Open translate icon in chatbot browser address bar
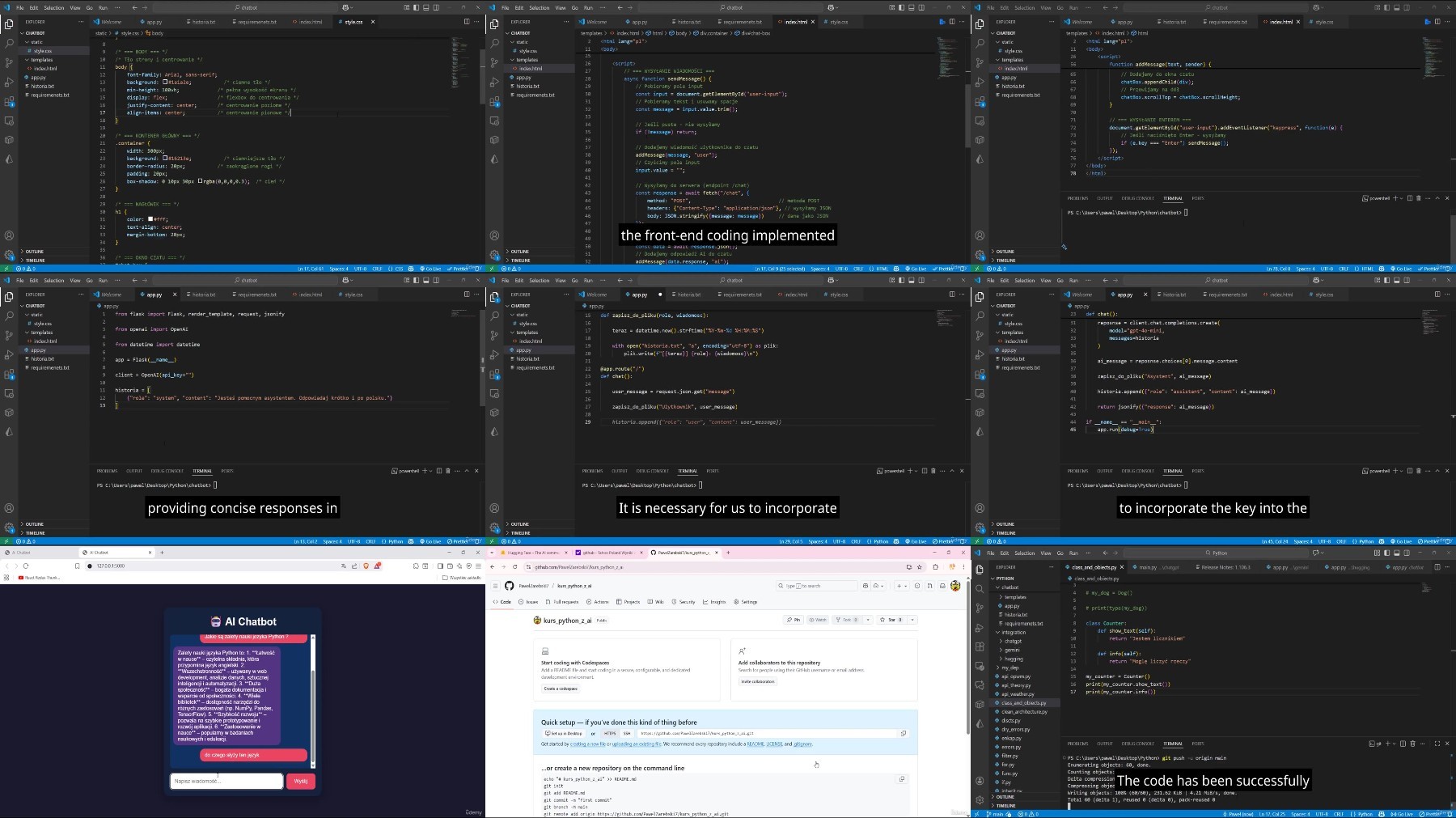This screenshot has height=818, width=1456. 344,566
